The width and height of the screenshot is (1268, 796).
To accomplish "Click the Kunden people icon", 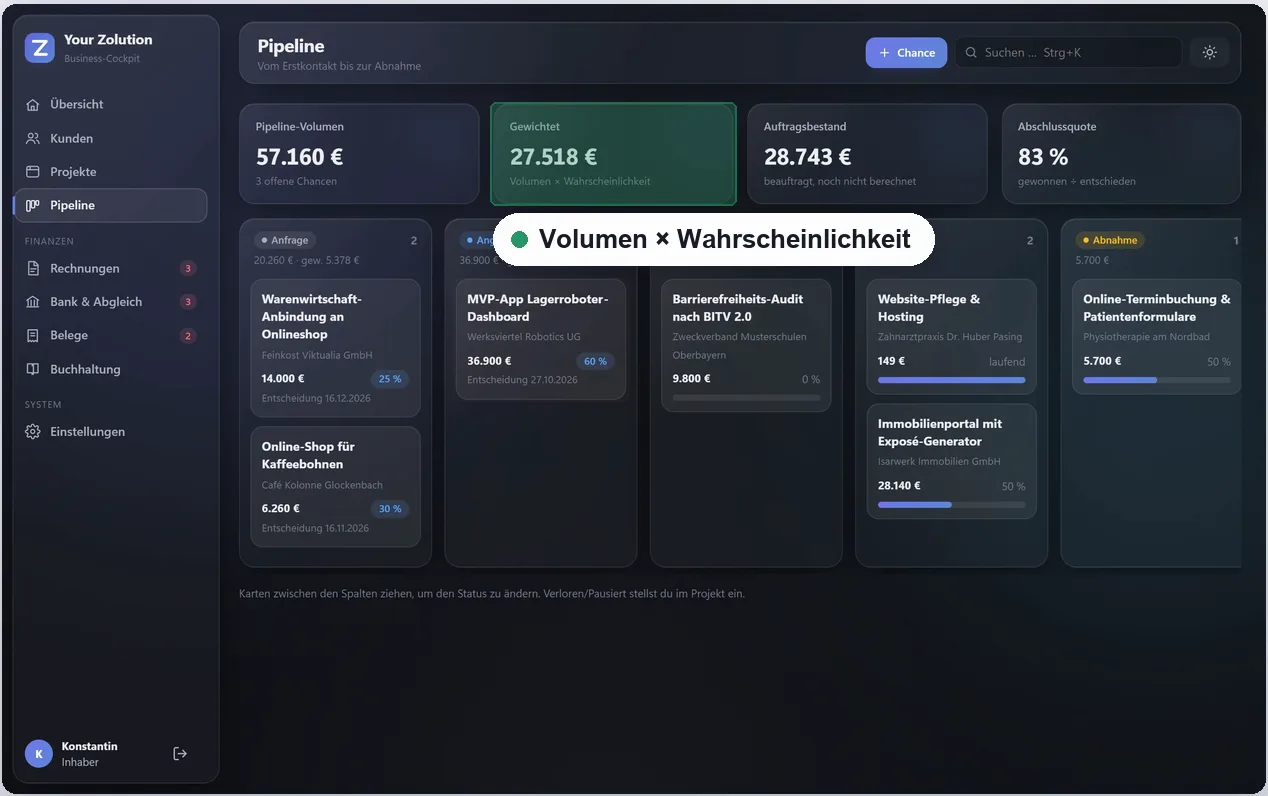I will 33,138.
